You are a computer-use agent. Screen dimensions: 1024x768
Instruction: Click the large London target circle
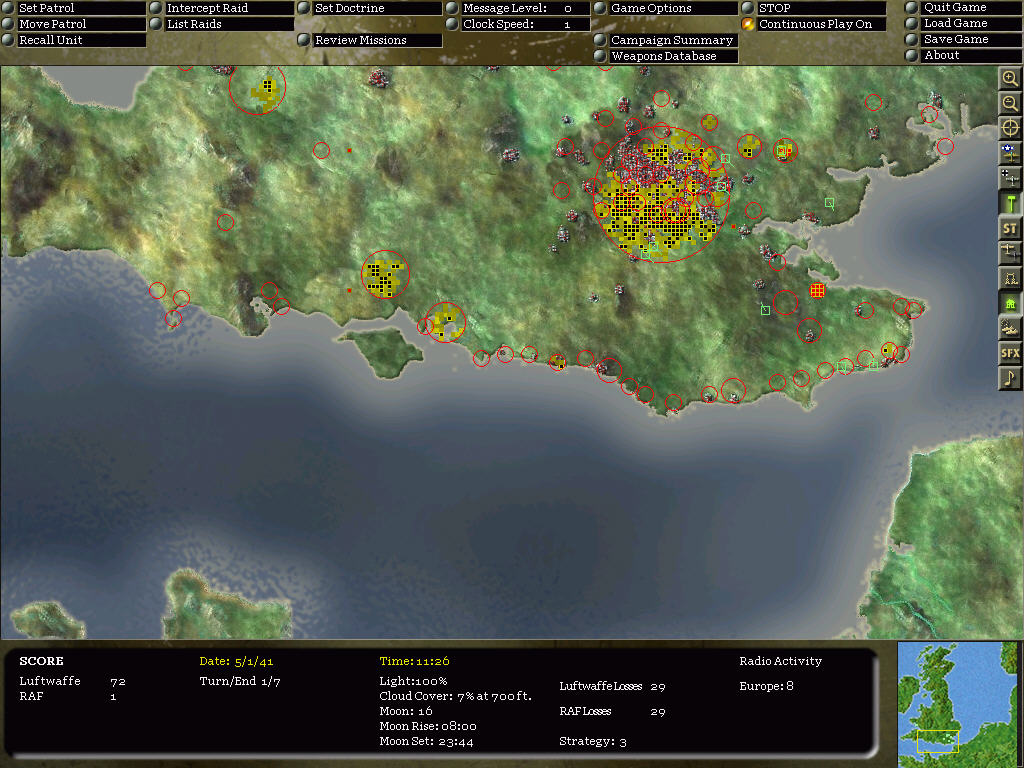pos(661,195)
